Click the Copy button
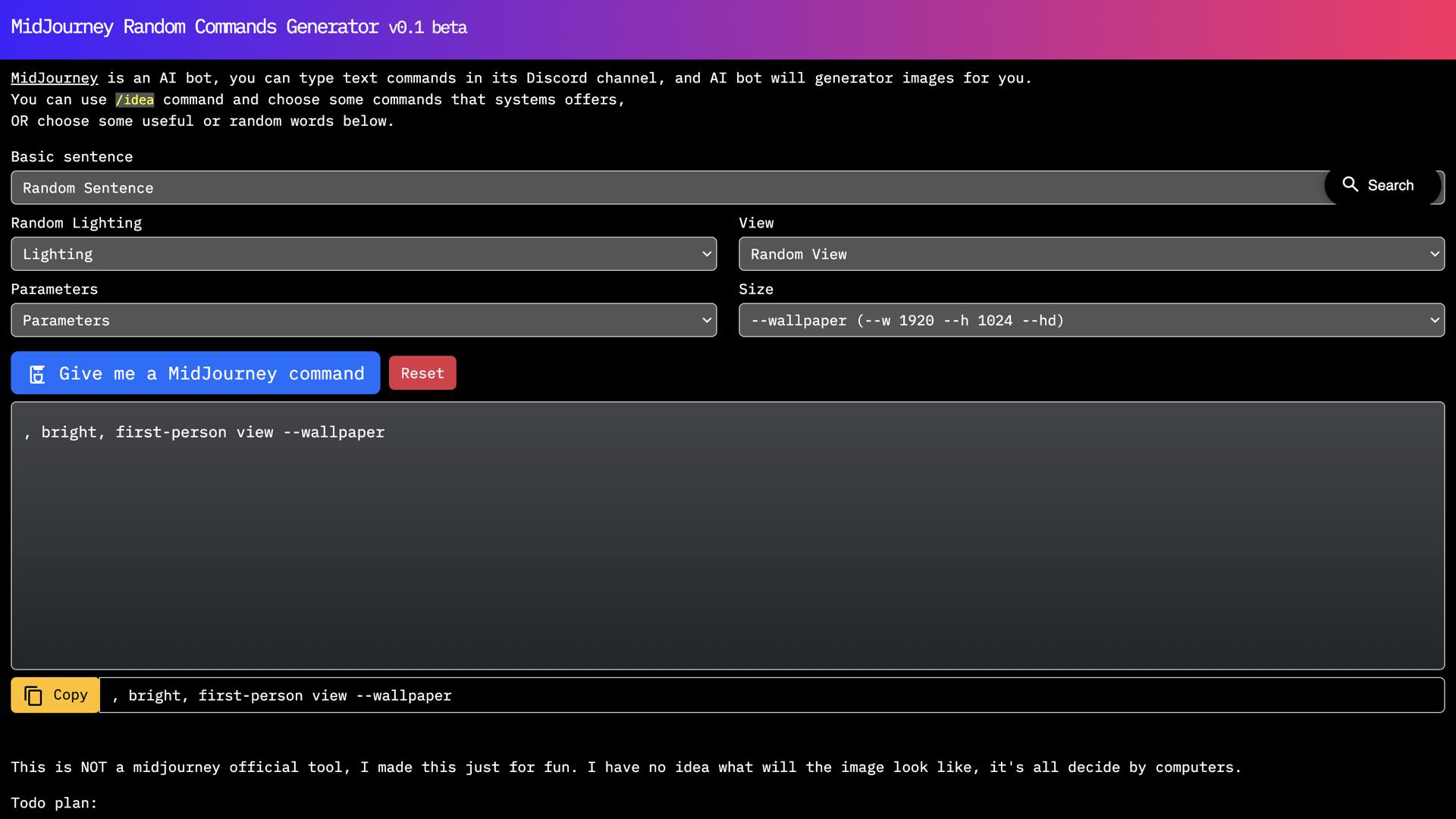Screen dimensions: 1456x819 point(55,695)
